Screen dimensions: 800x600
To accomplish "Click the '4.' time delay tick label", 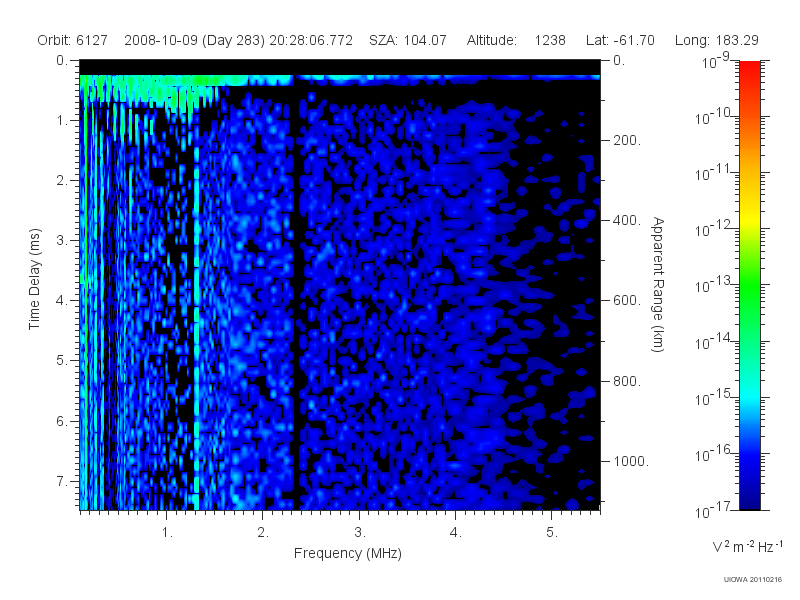I will [x=62, y=301].
